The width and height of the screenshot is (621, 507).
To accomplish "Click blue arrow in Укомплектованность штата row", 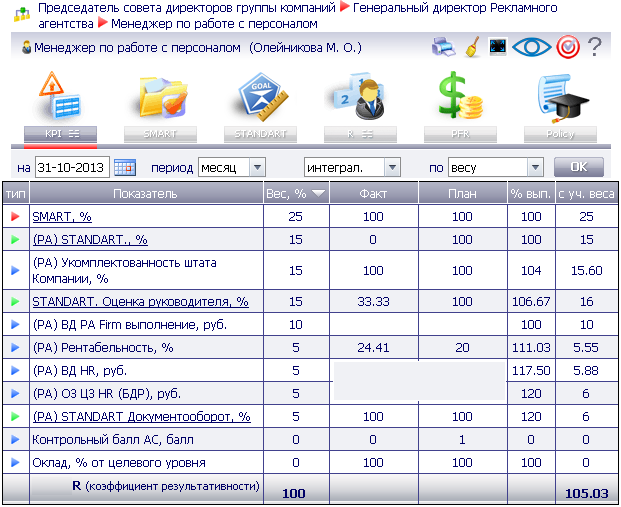I will click(x=15, y=270).
